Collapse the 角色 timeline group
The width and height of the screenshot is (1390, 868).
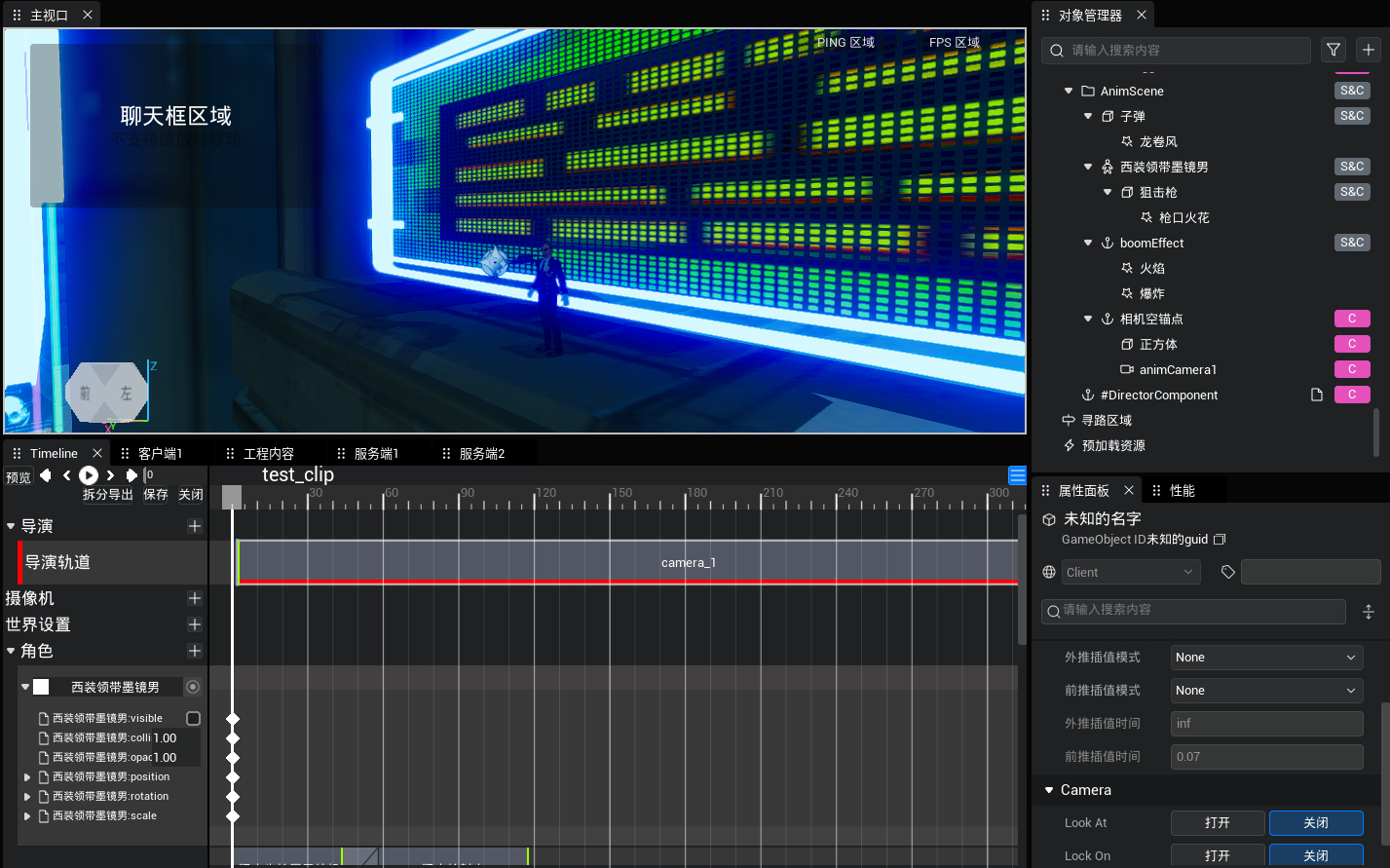click(11, 651)
